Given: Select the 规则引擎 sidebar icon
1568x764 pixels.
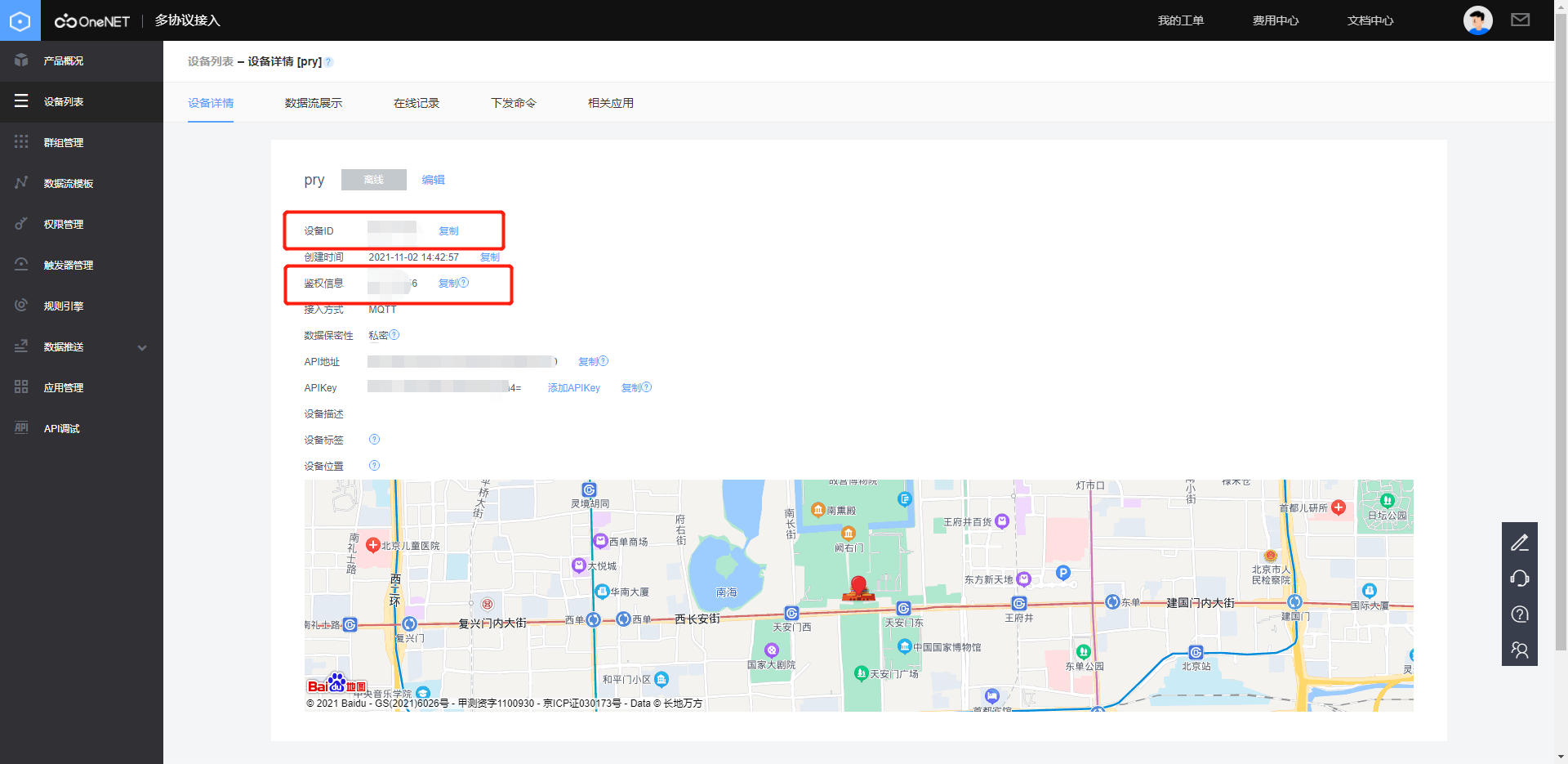Looking at the screenshot, I should [21, 305].
